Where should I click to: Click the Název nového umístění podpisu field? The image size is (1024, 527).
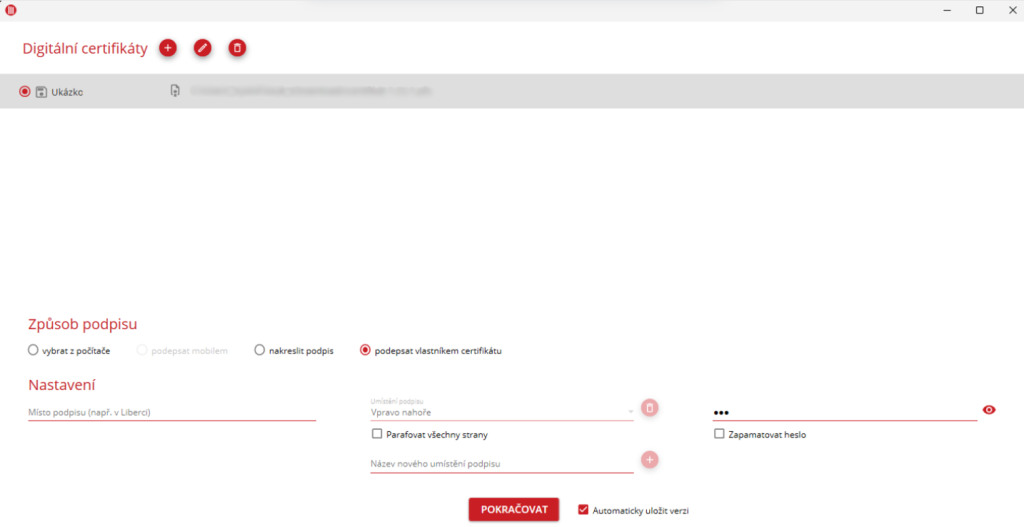point(501,464)
